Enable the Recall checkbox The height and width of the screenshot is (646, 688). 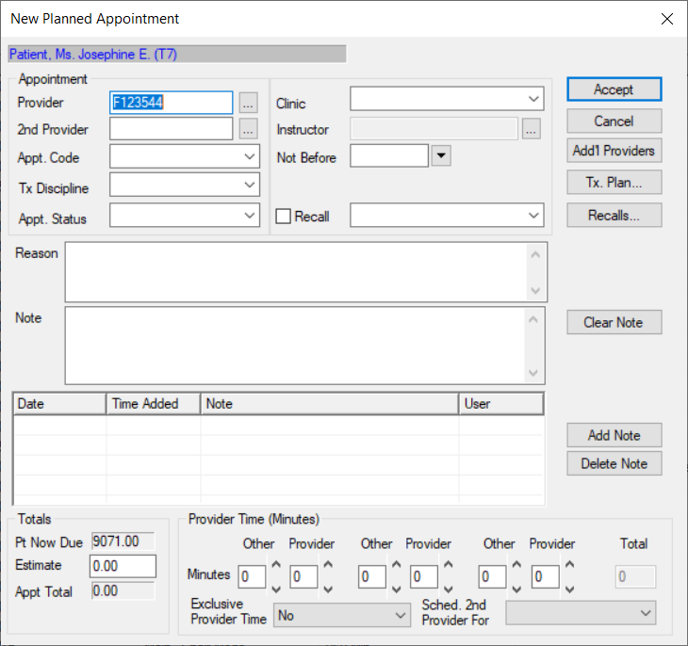(x=284, y=216)
